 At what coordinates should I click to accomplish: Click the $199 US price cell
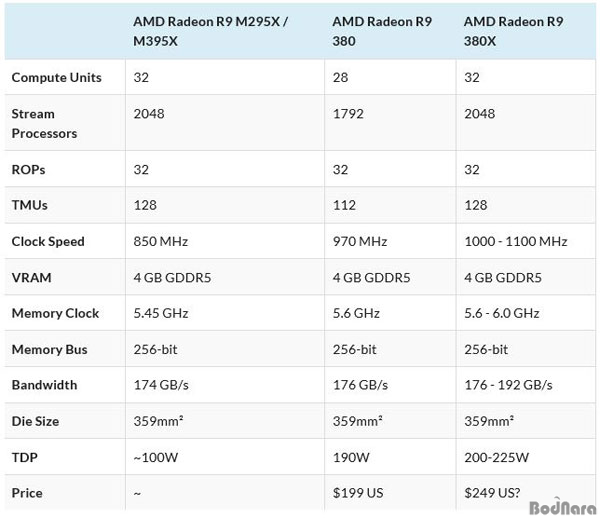click(x=358, y=493)
